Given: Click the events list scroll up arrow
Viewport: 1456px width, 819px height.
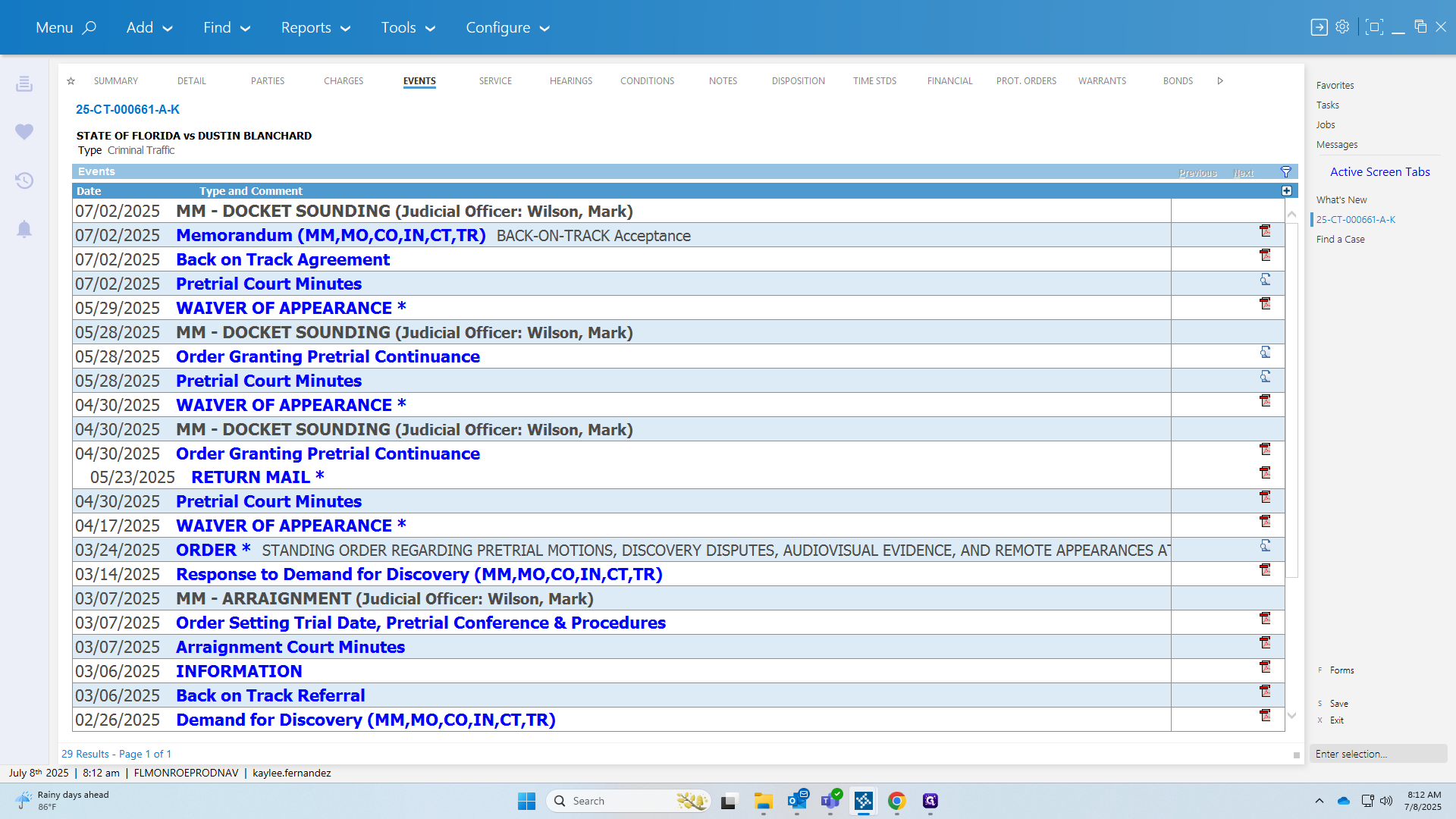Looking at the screenshot, I should [x=1291, y=215].
